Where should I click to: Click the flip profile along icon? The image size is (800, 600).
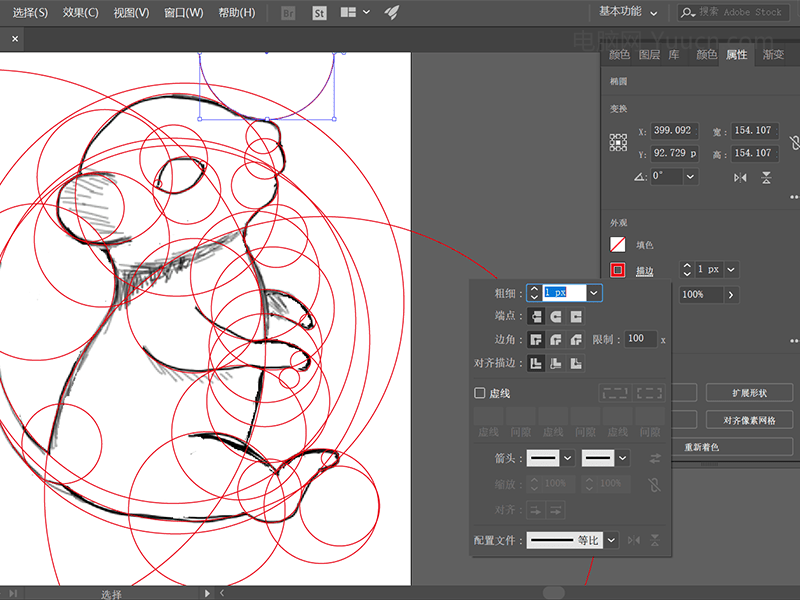[x=634, y=540]
